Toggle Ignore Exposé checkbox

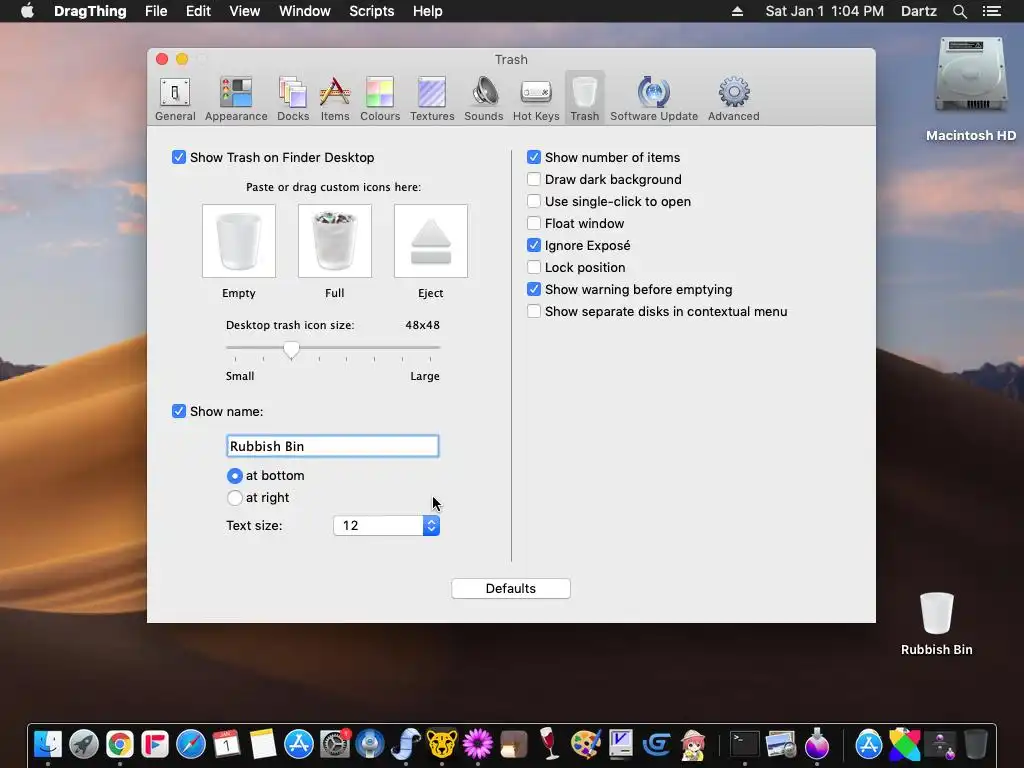tap(534, 246)
